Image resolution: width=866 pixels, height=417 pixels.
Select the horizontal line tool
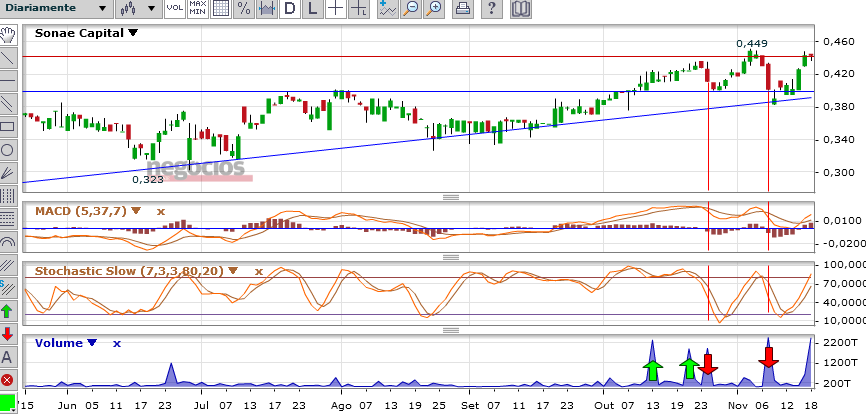tap(8, 81)
